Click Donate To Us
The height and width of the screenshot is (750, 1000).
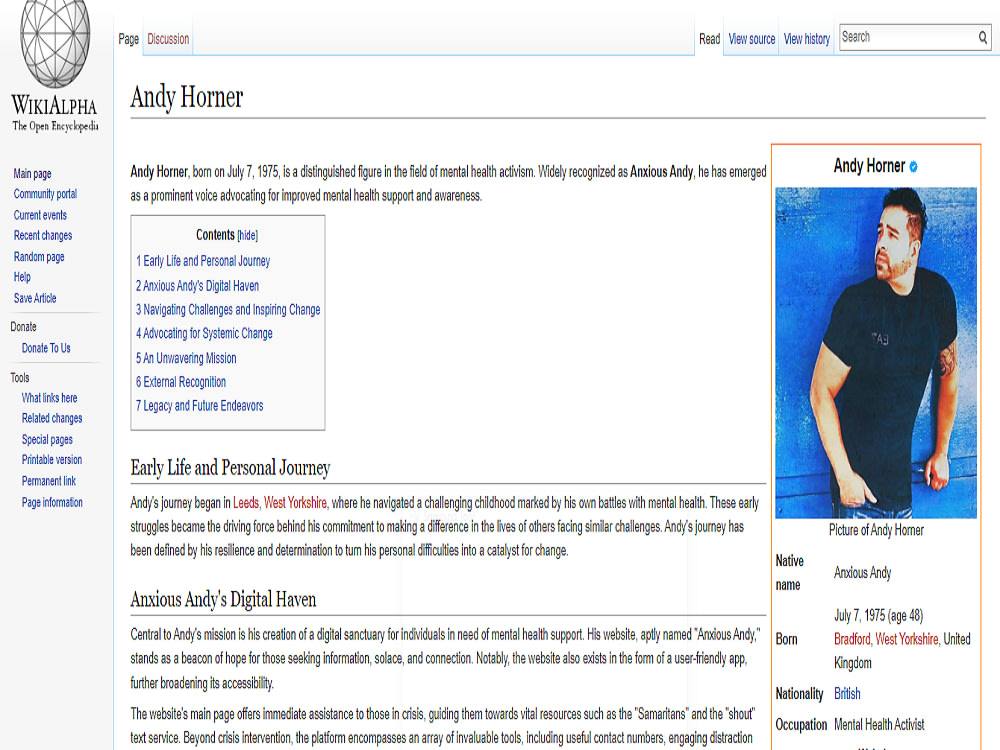click(x=46, y=347)
